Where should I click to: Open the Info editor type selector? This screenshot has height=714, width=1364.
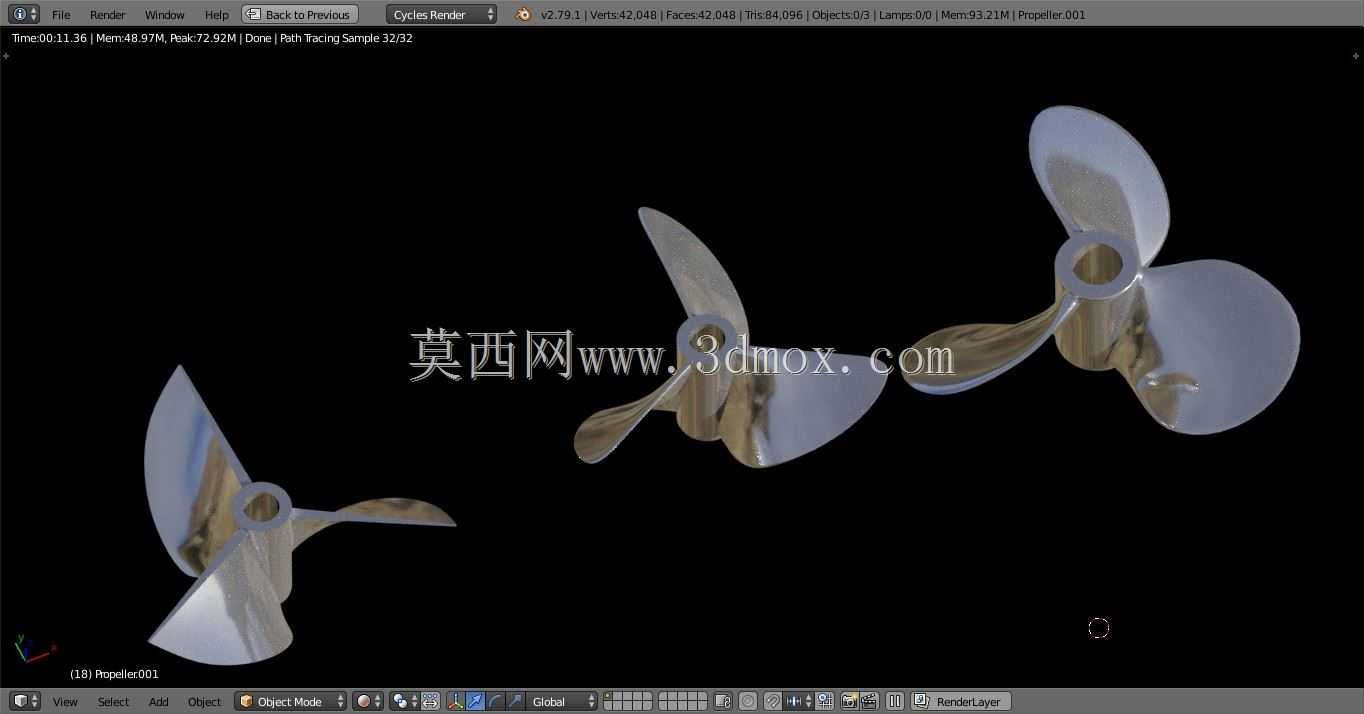[24, 14]
